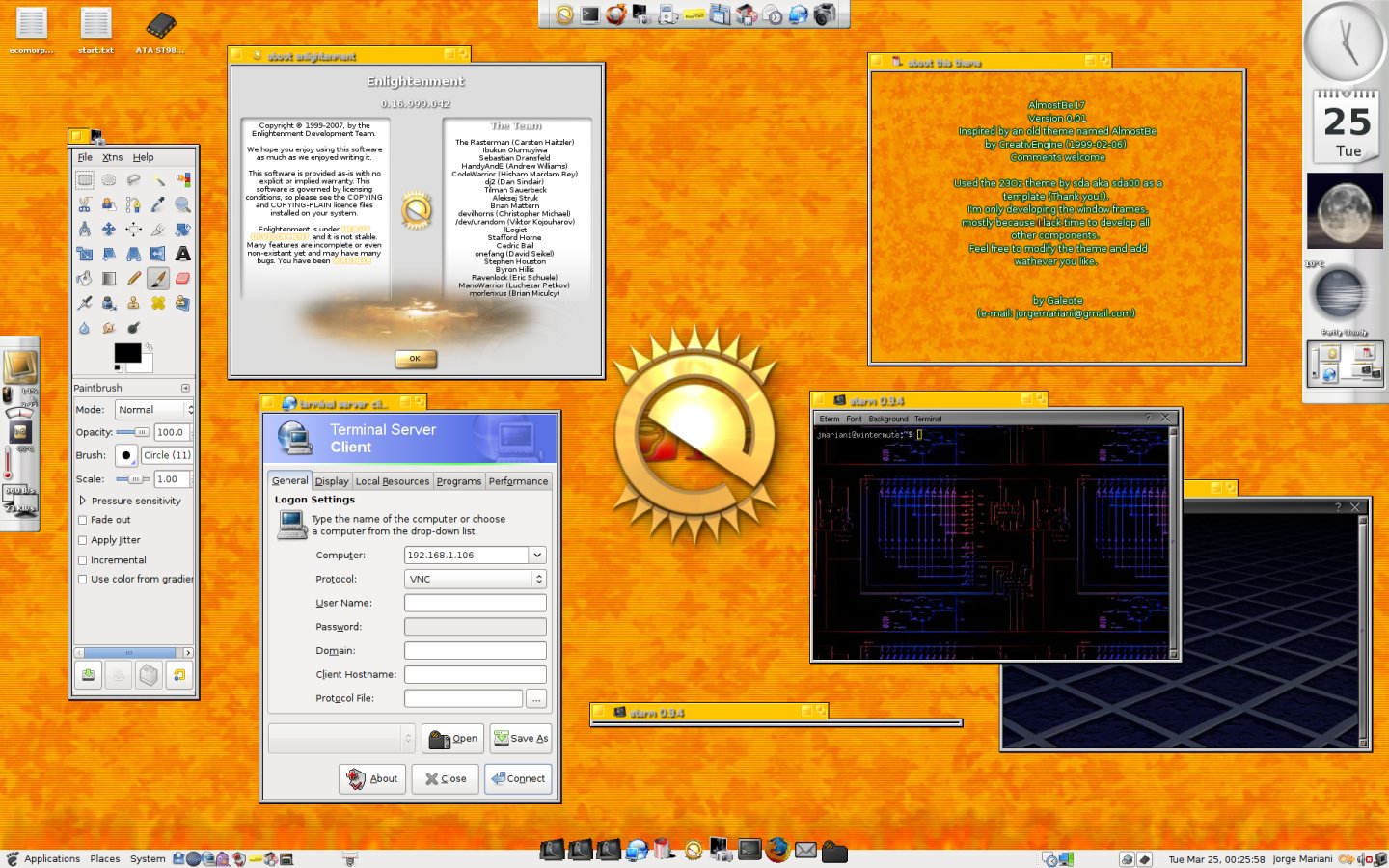Switch to the Local Resources tab
1389x868 pixels.
393,481
